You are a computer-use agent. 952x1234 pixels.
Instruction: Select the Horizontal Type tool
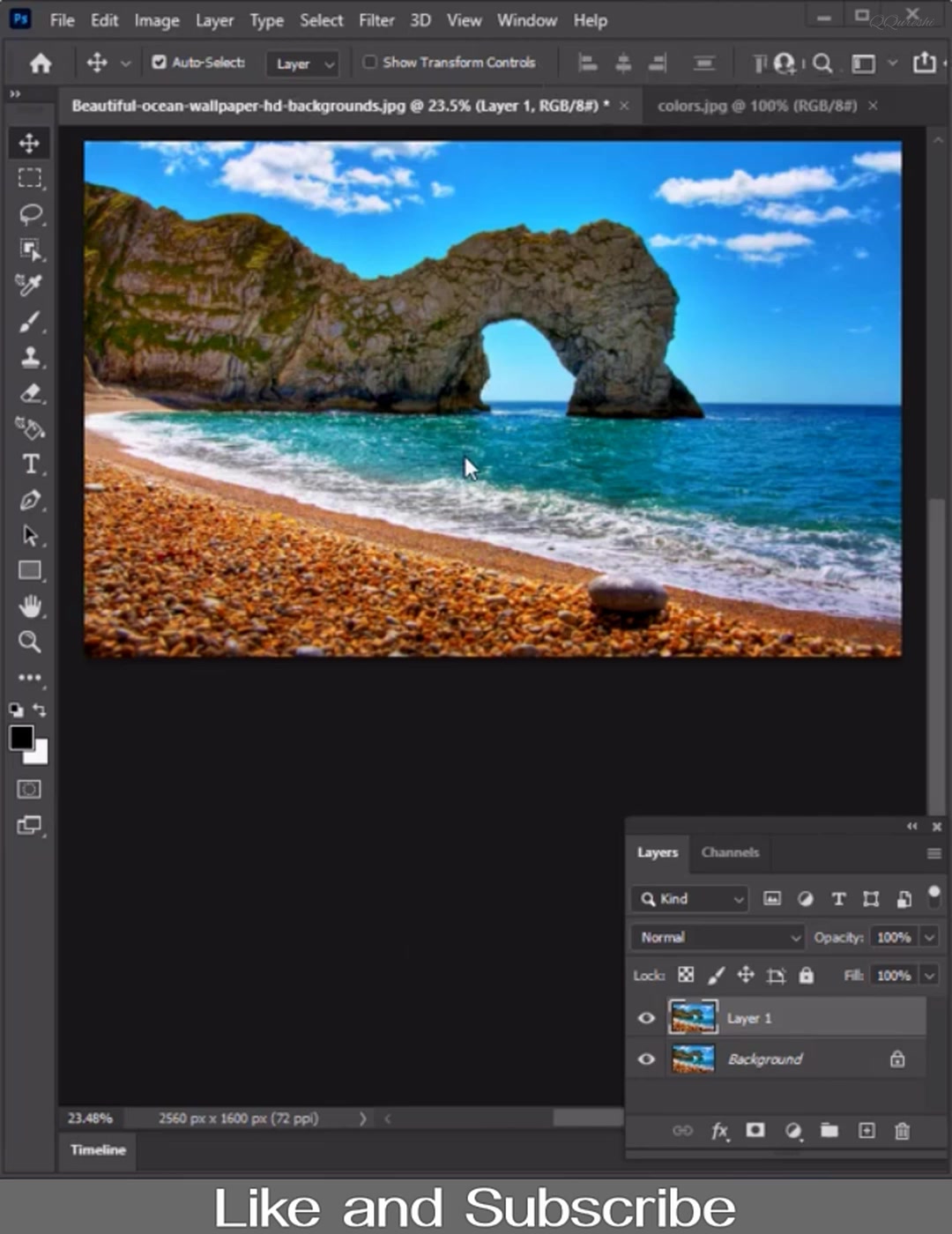coord(30,464)
